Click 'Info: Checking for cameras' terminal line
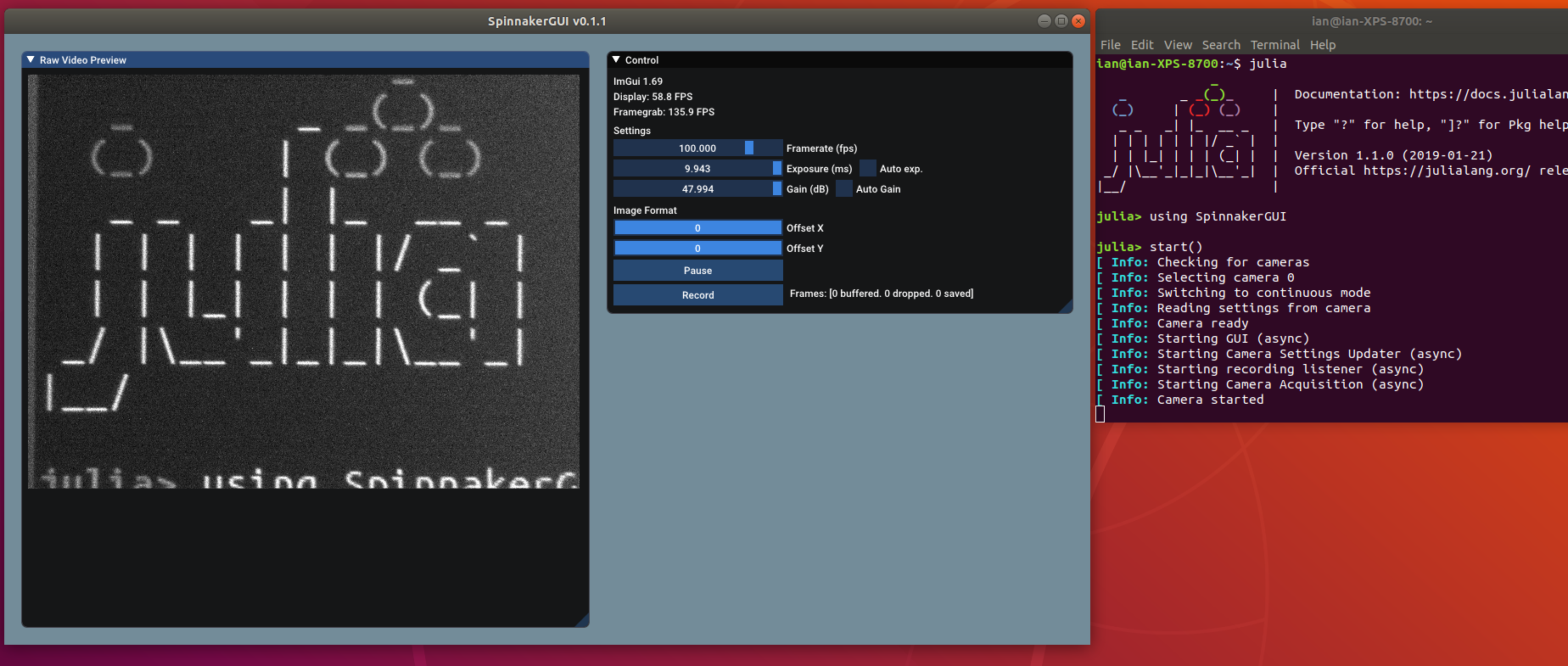The image size is (1568, 666). click(x=1203, y=262)
